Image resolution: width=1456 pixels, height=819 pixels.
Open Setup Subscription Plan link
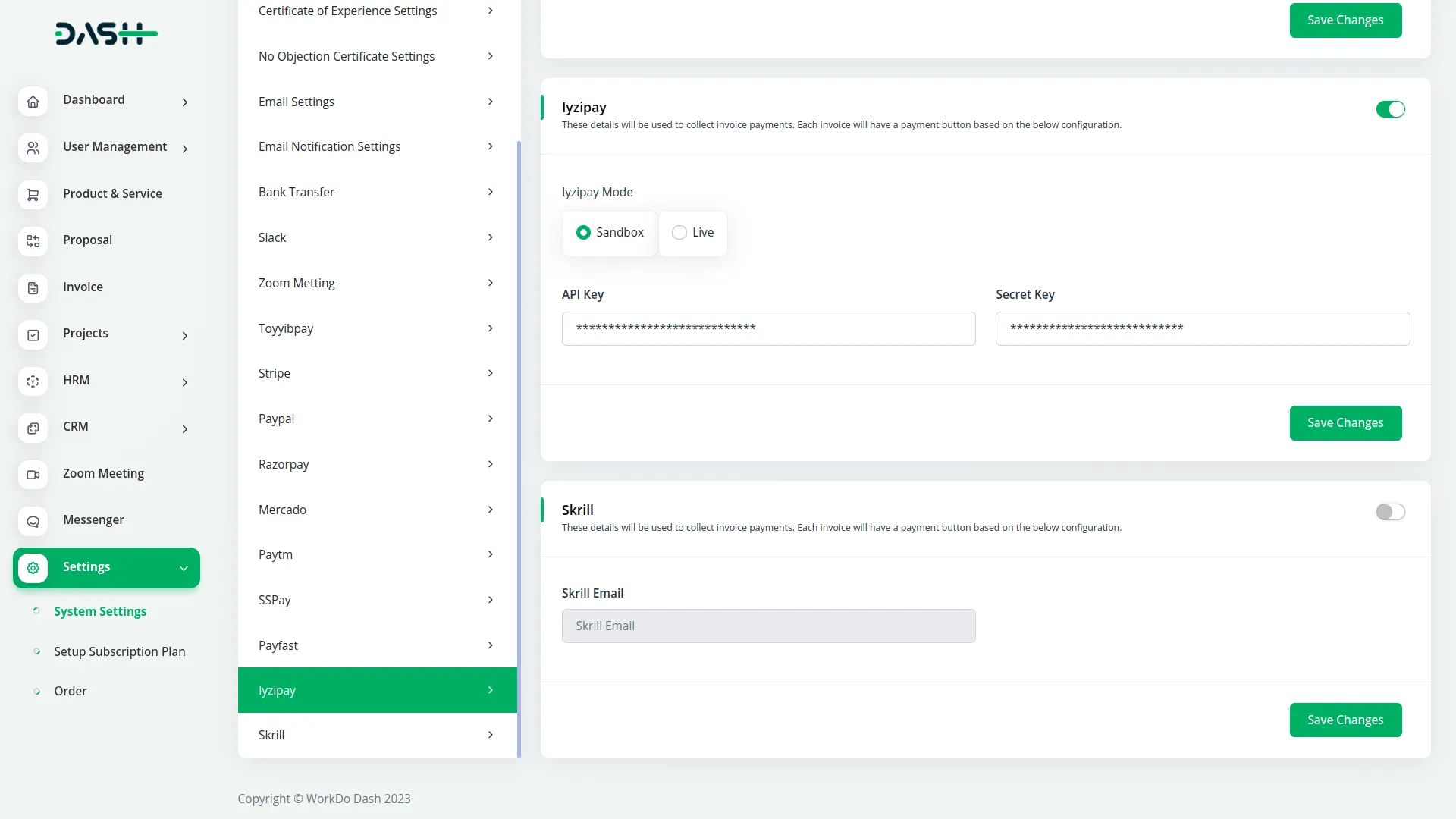click(x=119, y=651)
